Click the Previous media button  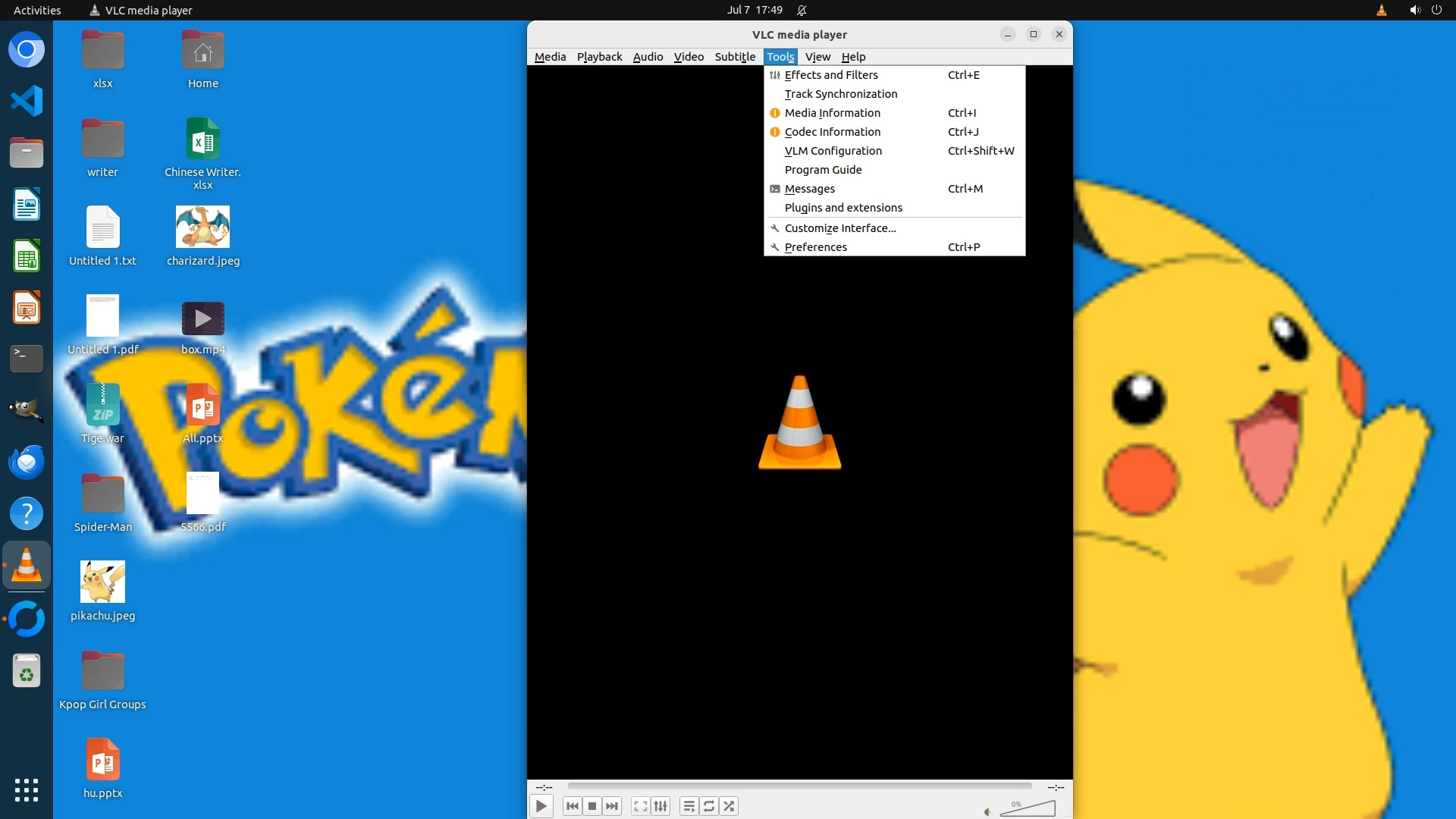[x=573, y=806]
